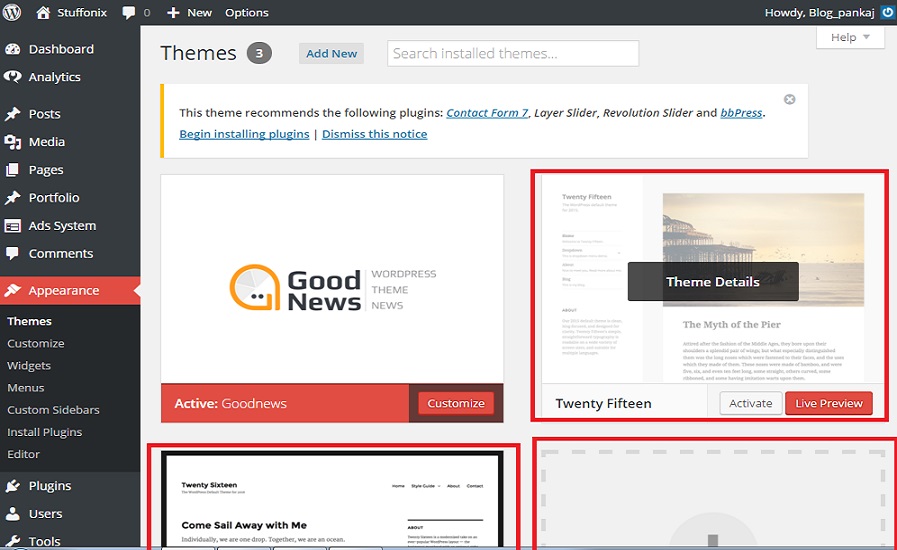Image resolution: width=897 pixels, height=550 pixels.
Task: Open the Menus submenu item
Action: (25, 387)
